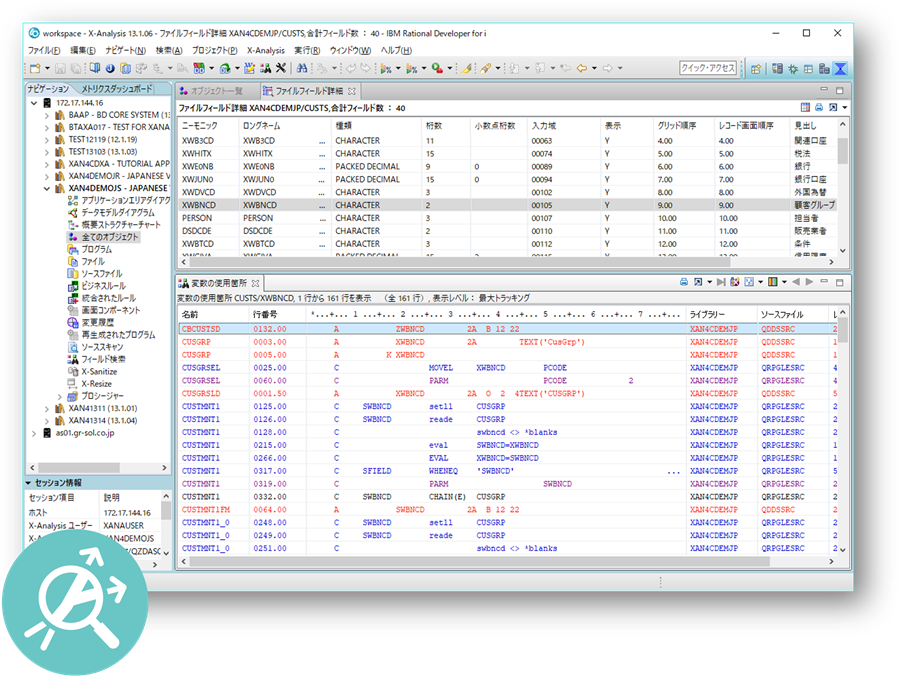
Task: Open the ヘルプ(H) menu
Action: pos(396,50)
